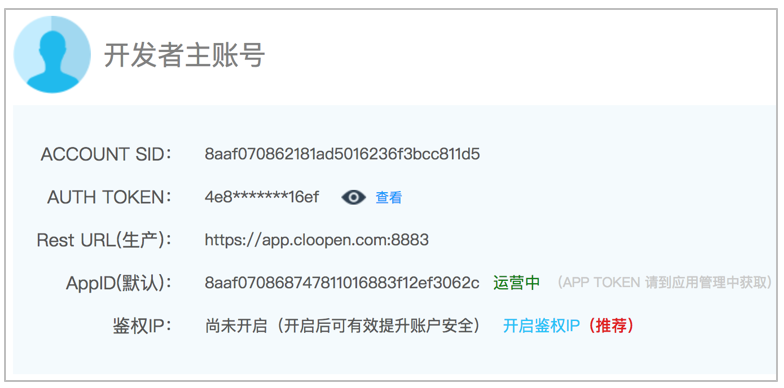
Task: Click the Rest URL https://app.cloopen.com:8883
Action: 316,240
